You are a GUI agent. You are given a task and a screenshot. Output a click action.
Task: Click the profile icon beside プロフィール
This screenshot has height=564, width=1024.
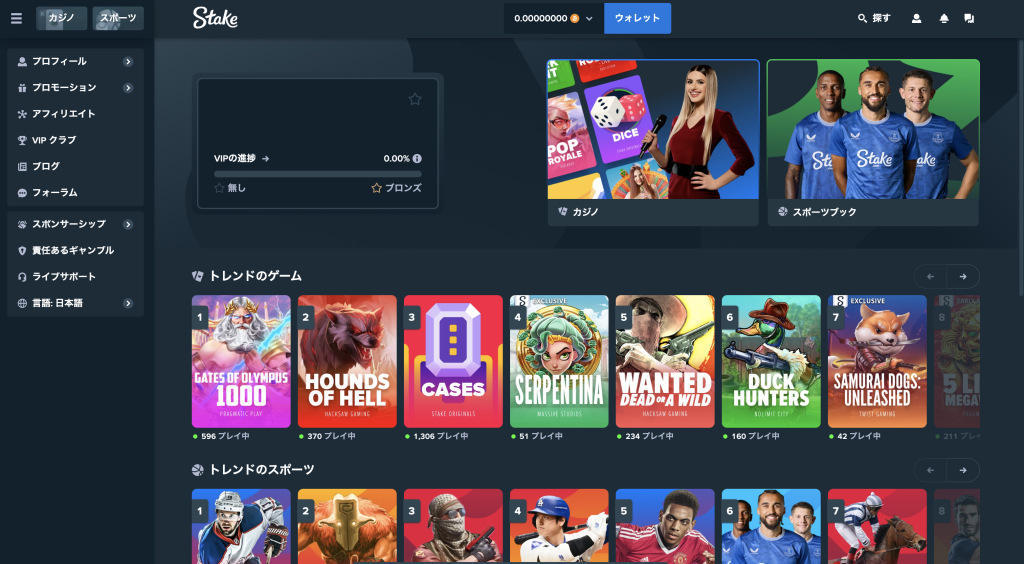click(x=22, y=61)
